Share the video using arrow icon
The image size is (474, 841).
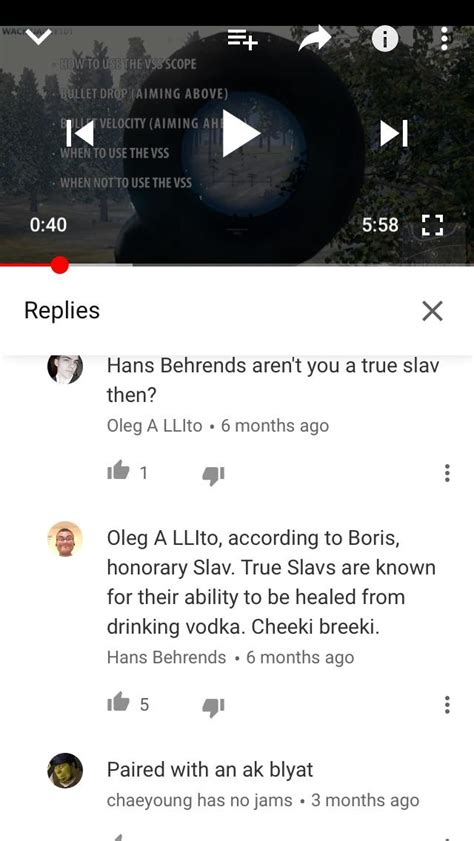coord(315,39)
